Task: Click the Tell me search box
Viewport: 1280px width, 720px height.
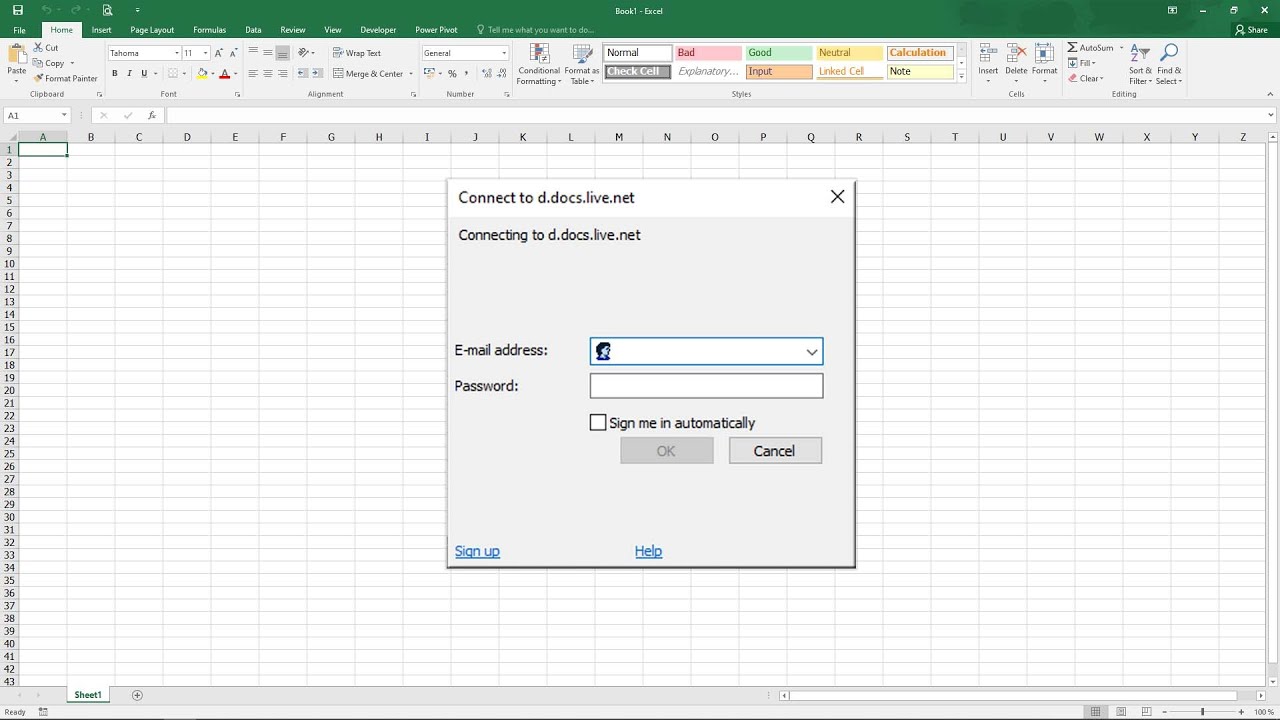Action: pos(535,30)
